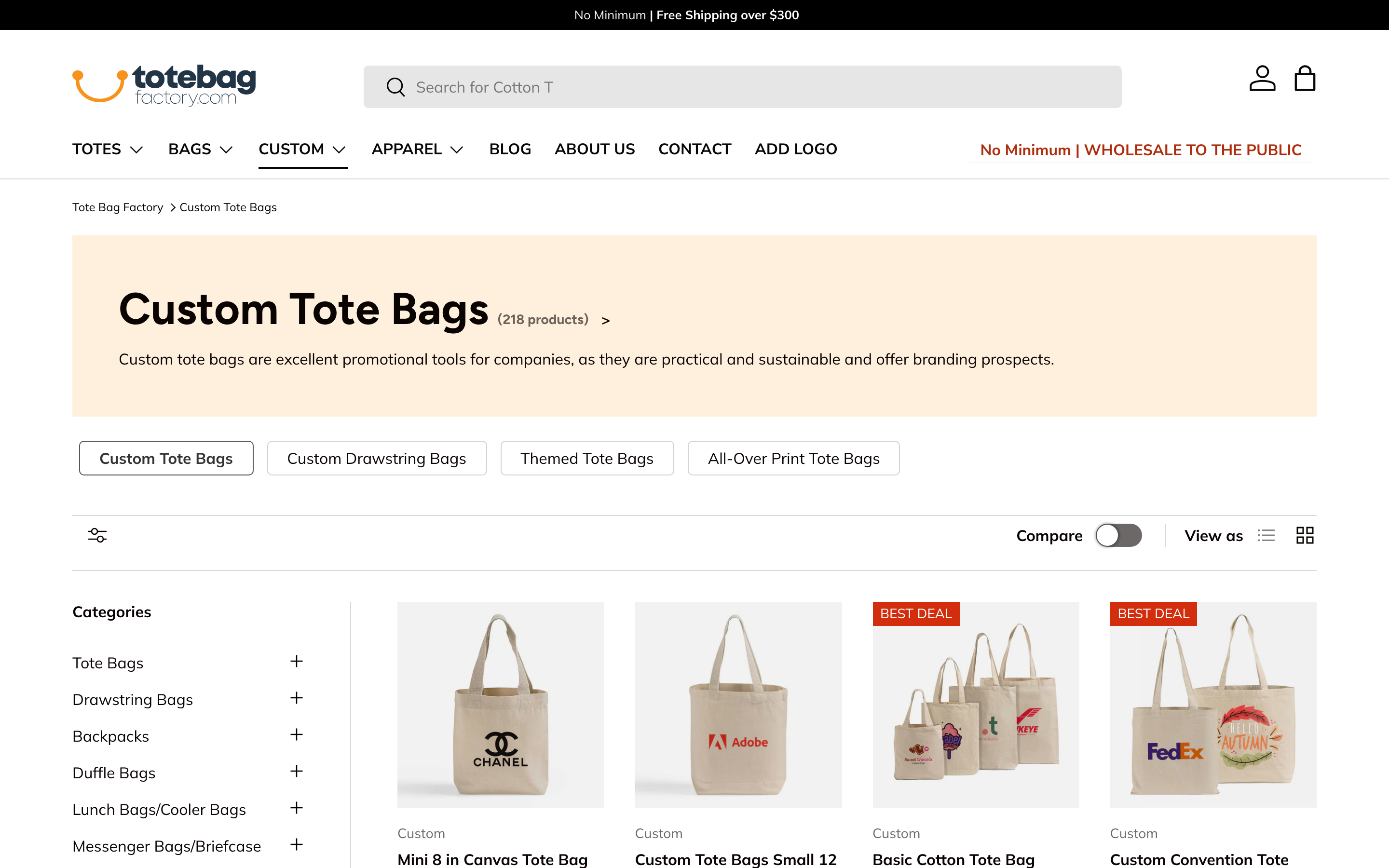Click No Minimum wholesale banner link
Viewport: 1389px width, 868px height.
(1141, 150)
